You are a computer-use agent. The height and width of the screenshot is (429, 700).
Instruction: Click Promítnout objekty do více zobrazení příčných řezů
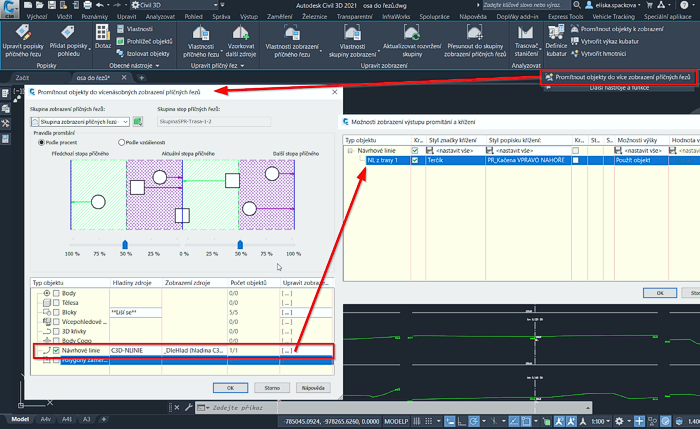pos(618,77)
